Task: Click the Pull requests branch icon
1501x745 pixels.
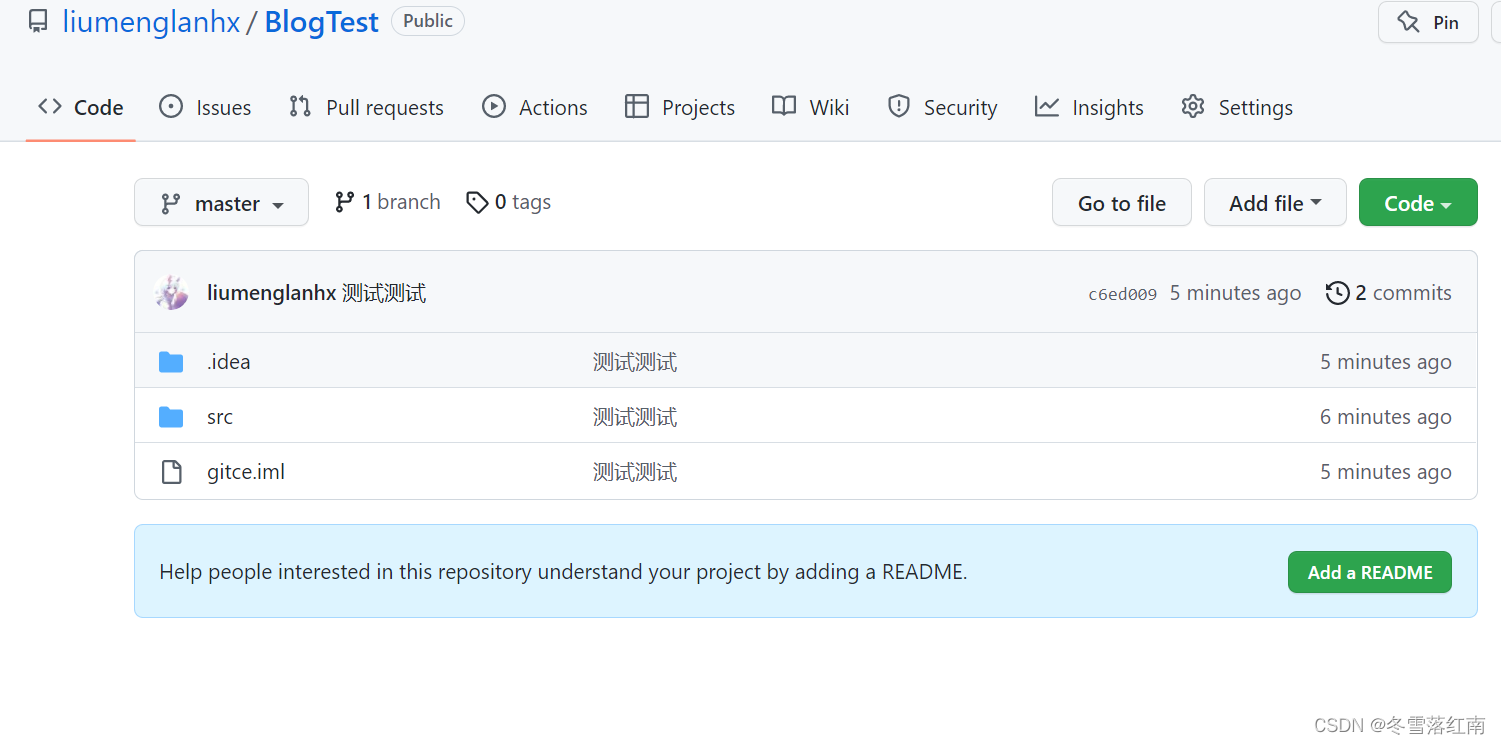Action: 300,106
